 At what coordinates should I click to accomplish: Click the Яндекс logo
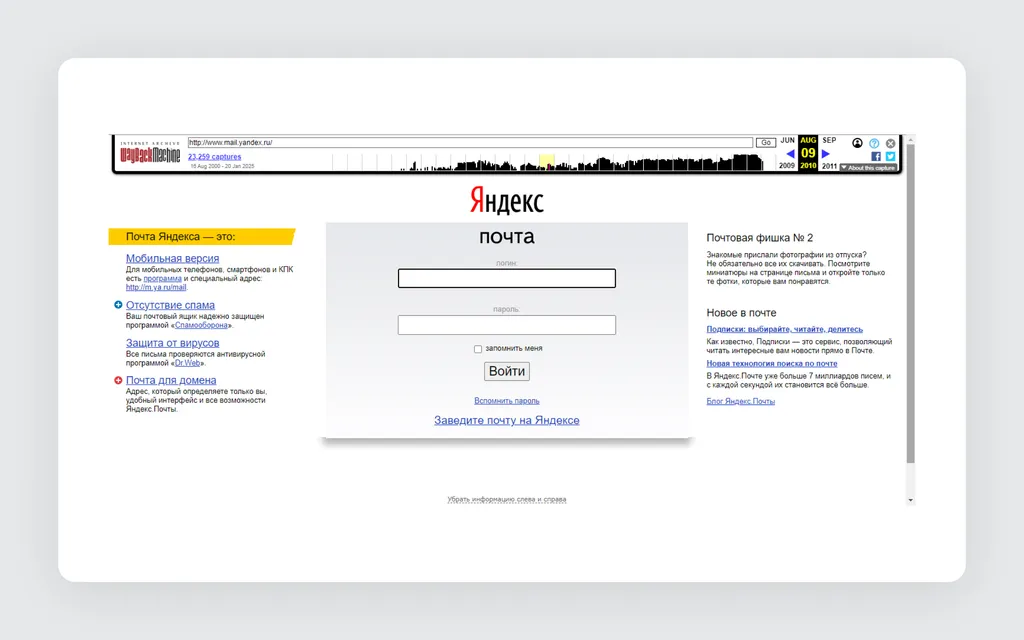pyautogui.click(x=506, y=200)
